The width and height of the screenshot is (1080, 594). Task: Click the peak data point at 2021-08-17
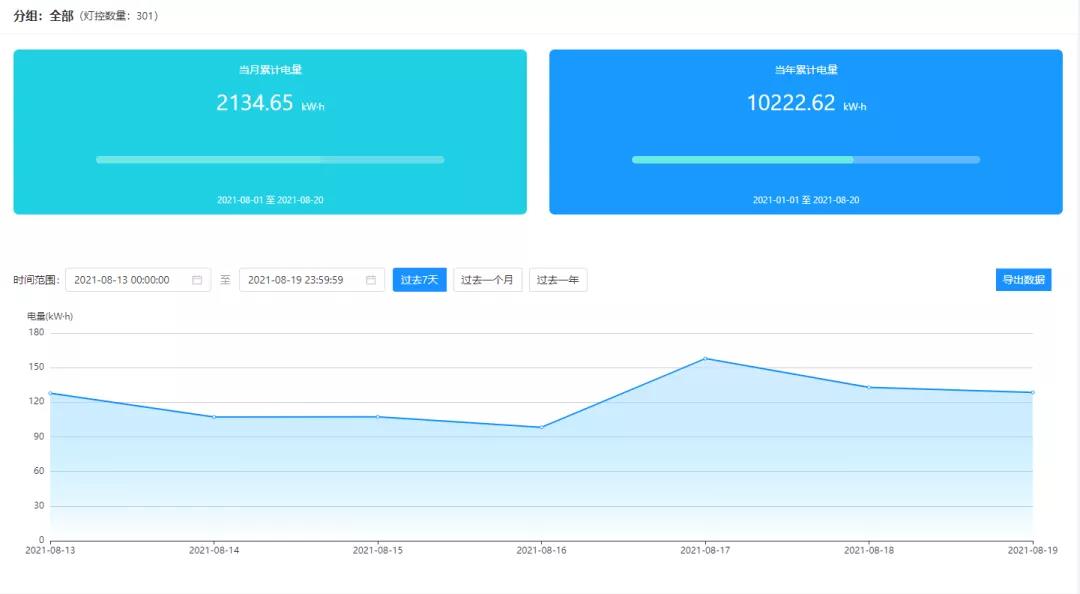(x=705, y=358)
